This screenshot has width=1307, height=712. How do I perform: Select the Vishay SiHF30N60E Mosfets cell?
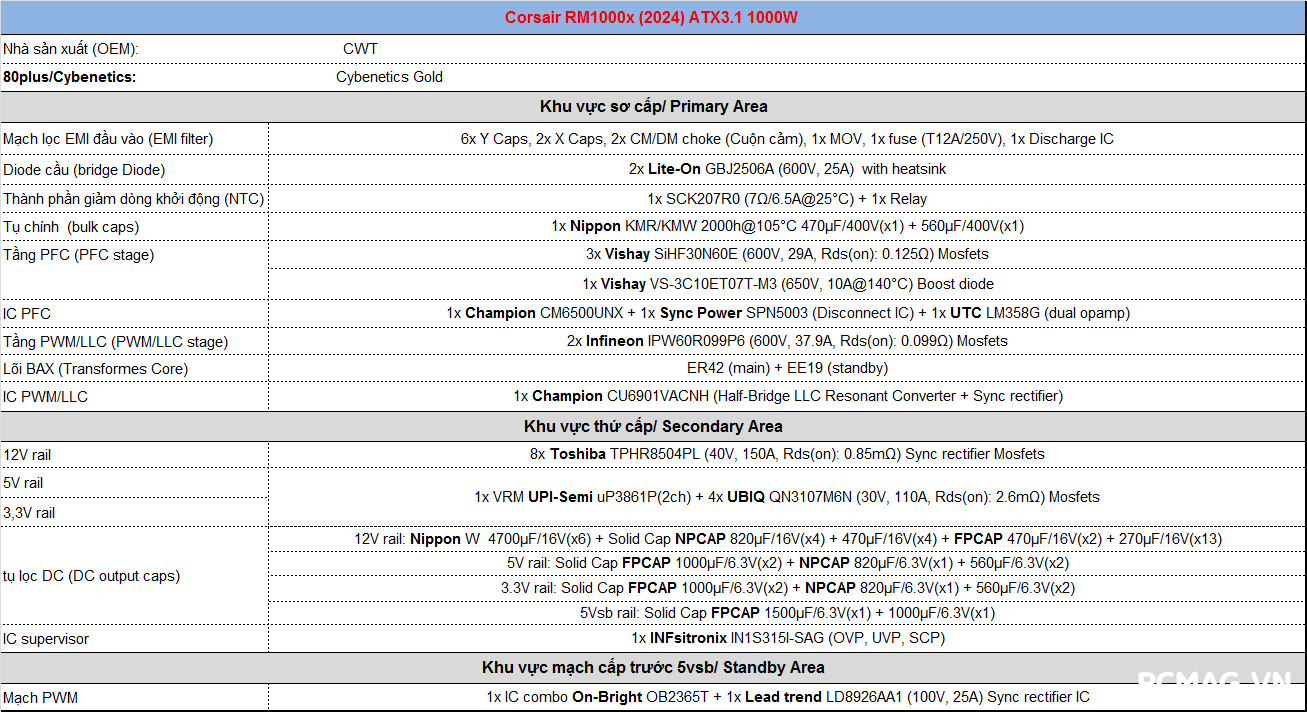[x=787, y=254]
